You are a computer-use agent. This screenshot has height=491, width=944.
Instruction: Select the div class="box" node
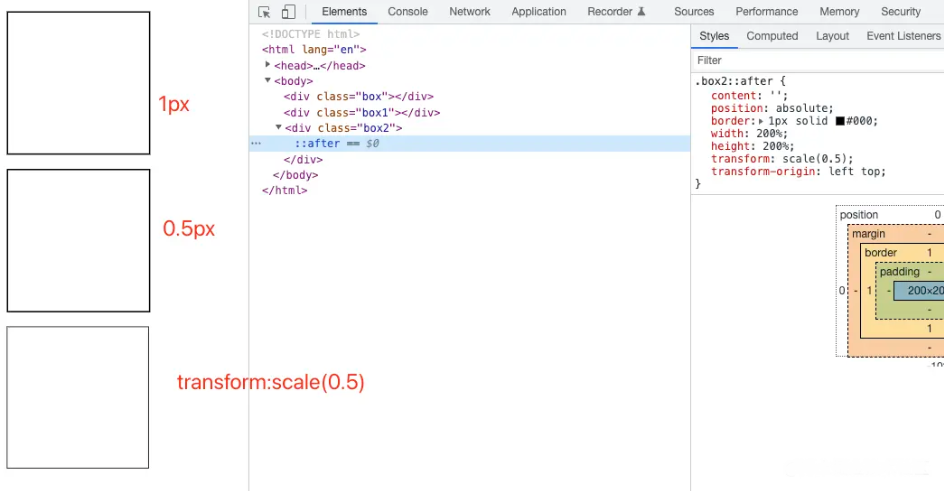[358, 96]
